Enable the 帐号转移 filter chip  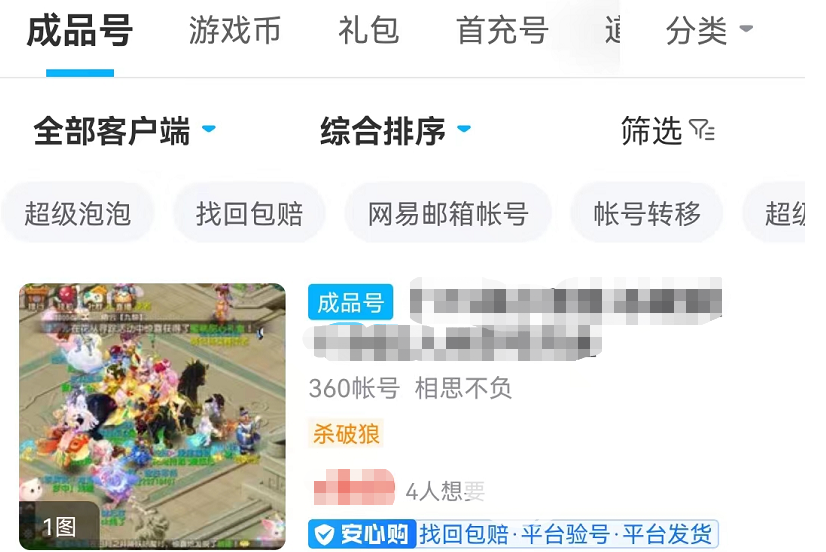[x=647, y=213]
